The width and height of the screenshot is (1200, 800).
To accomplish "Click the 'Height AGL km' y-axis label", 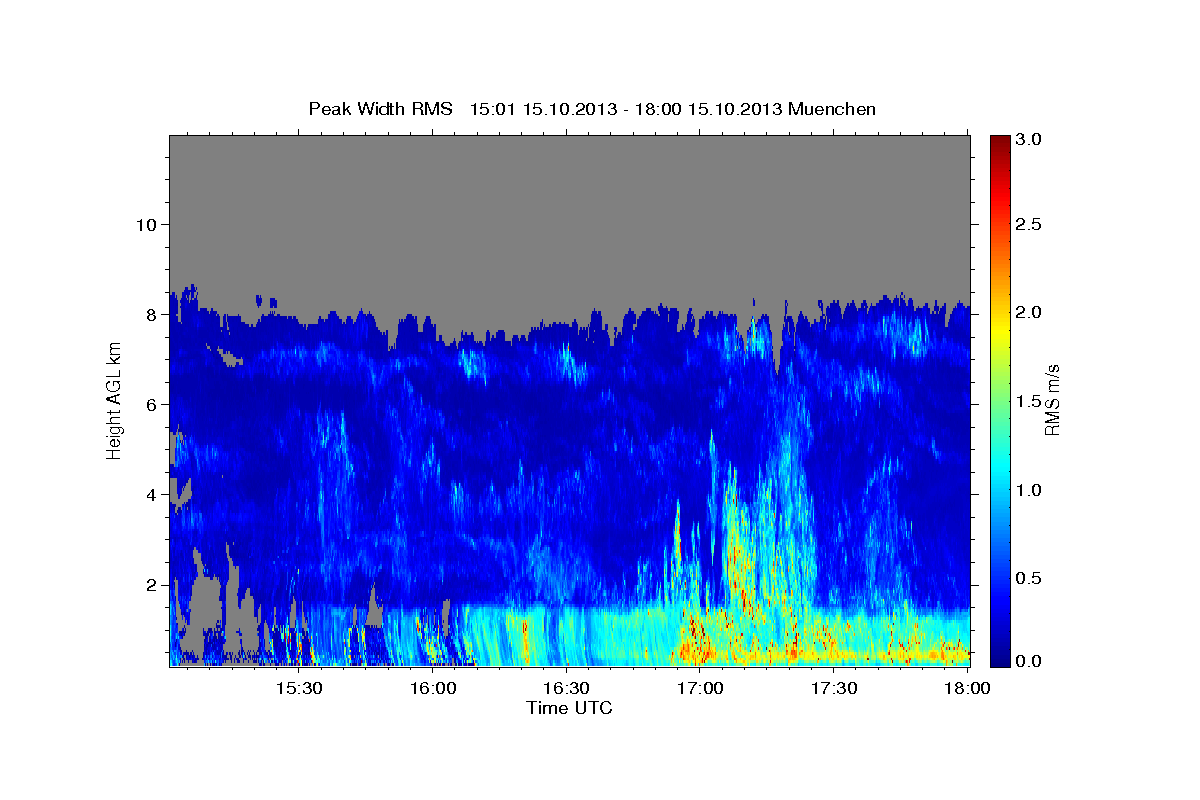I will click(114, 400).
